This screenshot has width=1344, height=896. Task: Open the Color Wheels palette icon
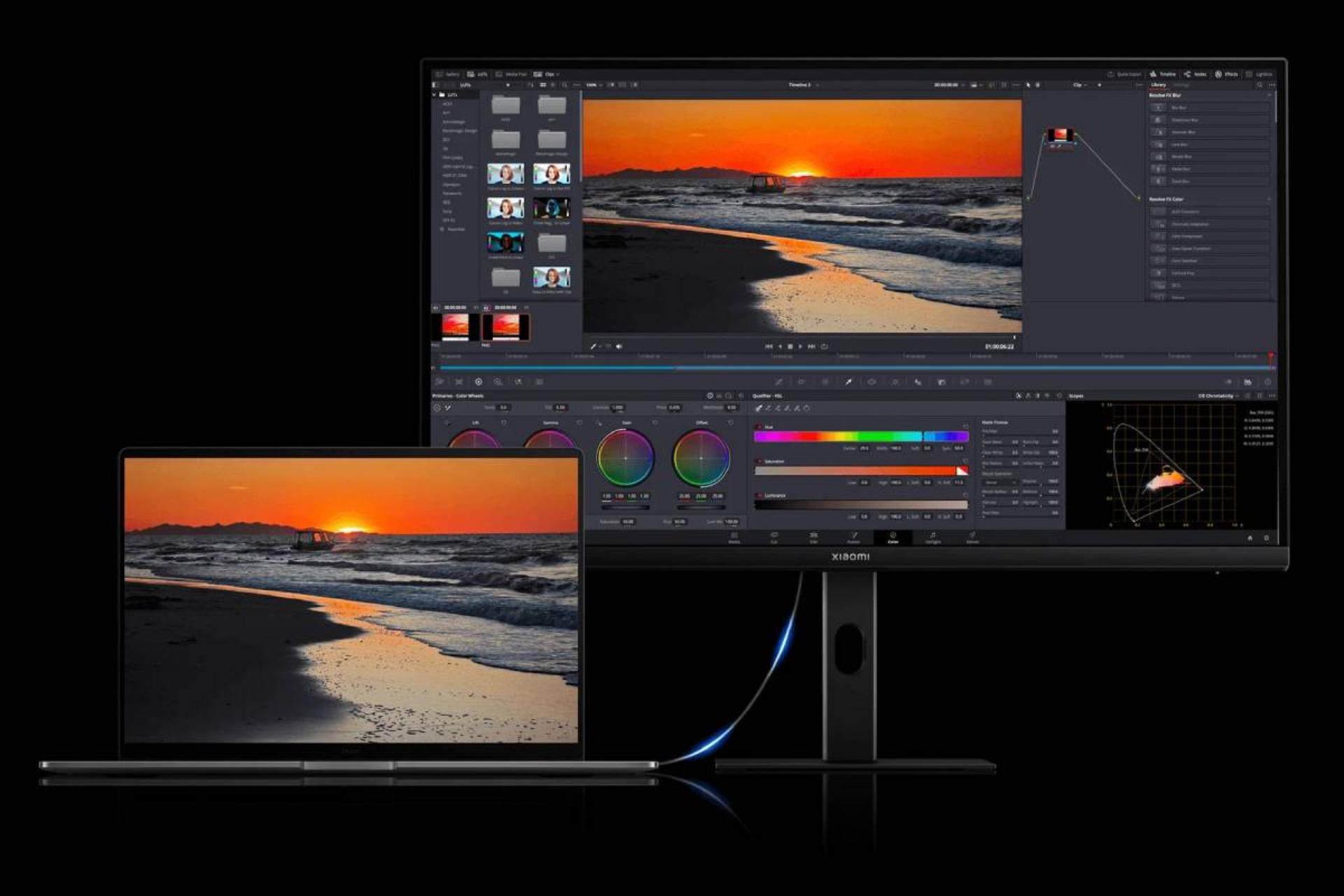(x=479, y=382)
